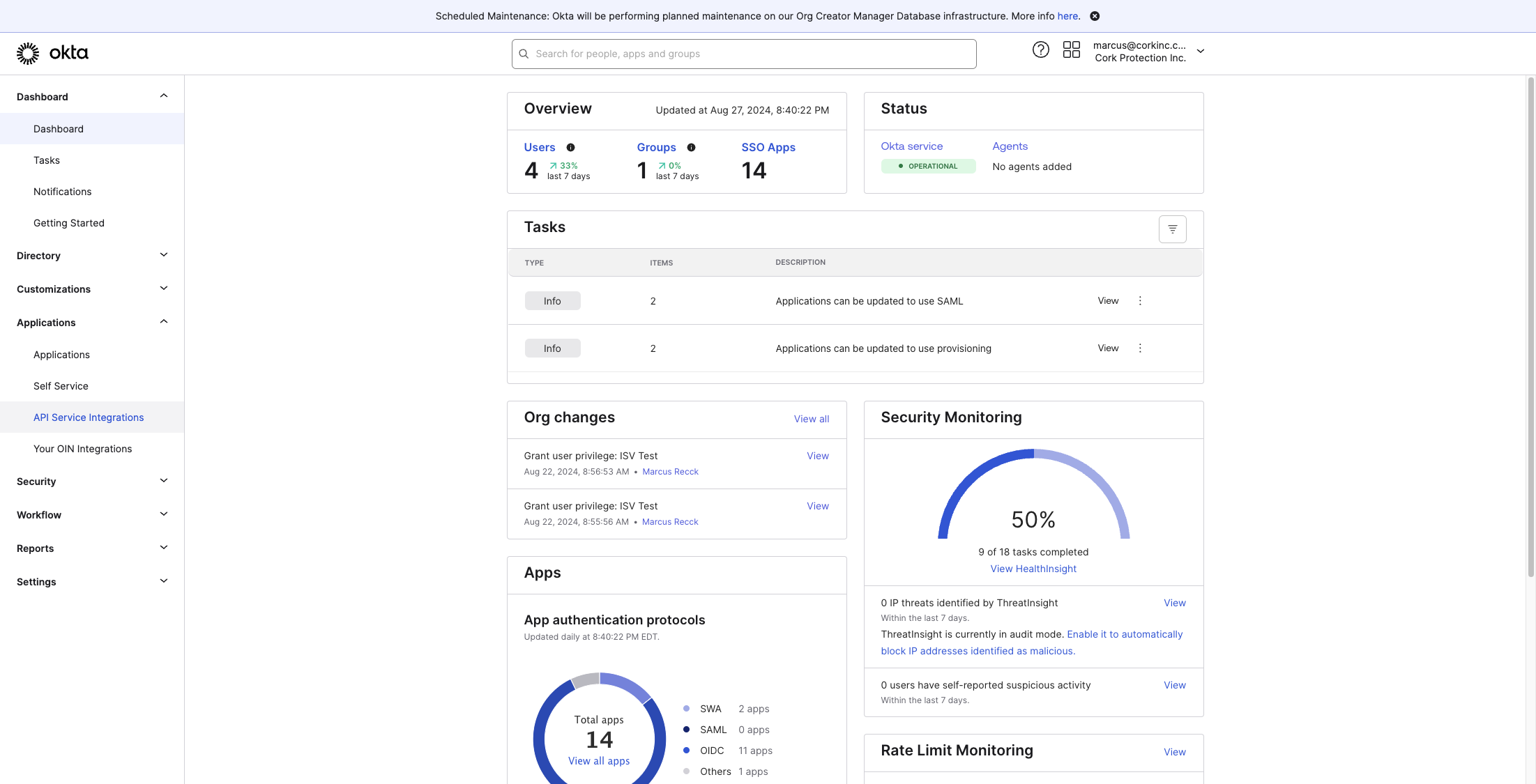Click the search magnifier icon
The image size is (1536, 784).
point(524,54)
